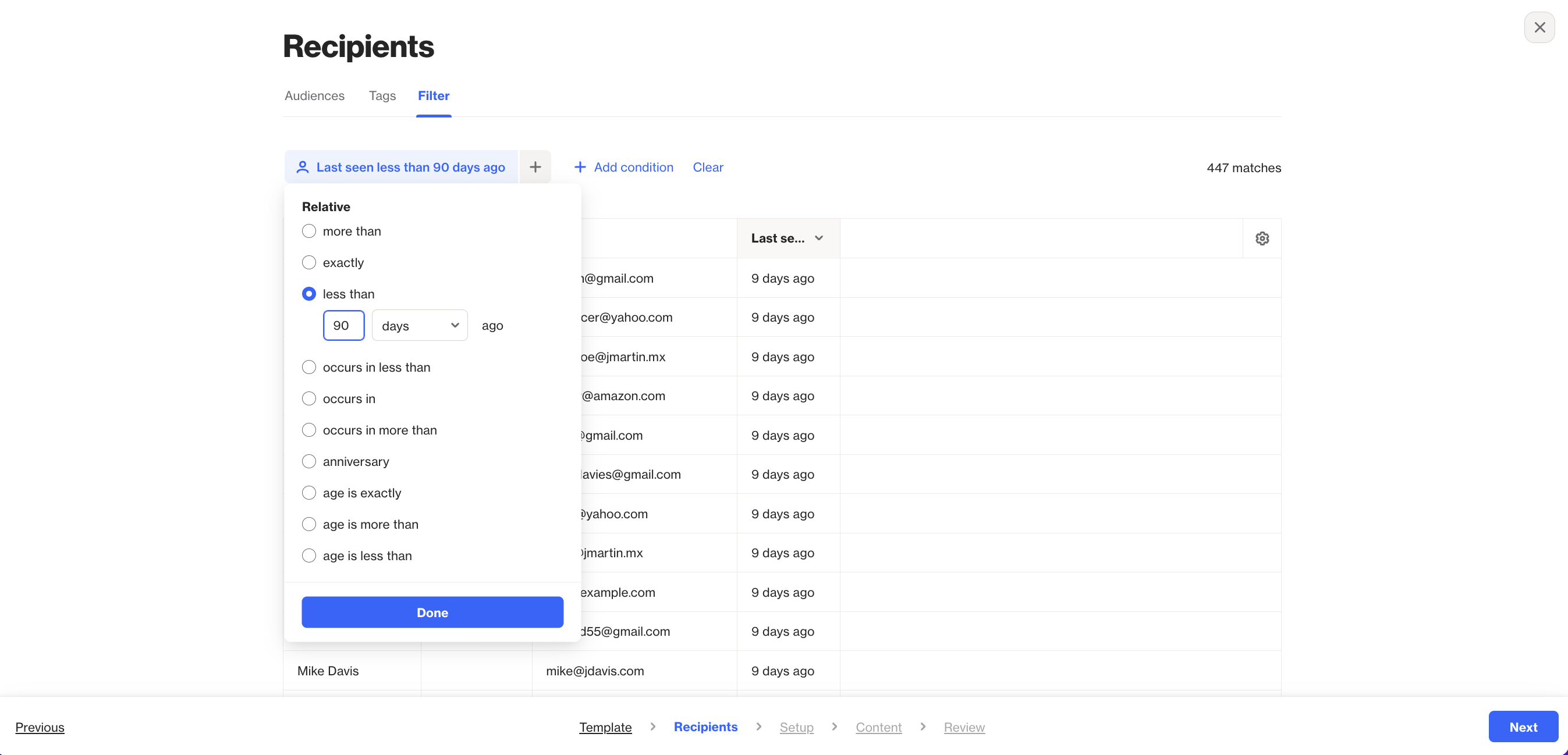Click the person icon in filter chip
The image size is (1568, 755).
point(302,167)
